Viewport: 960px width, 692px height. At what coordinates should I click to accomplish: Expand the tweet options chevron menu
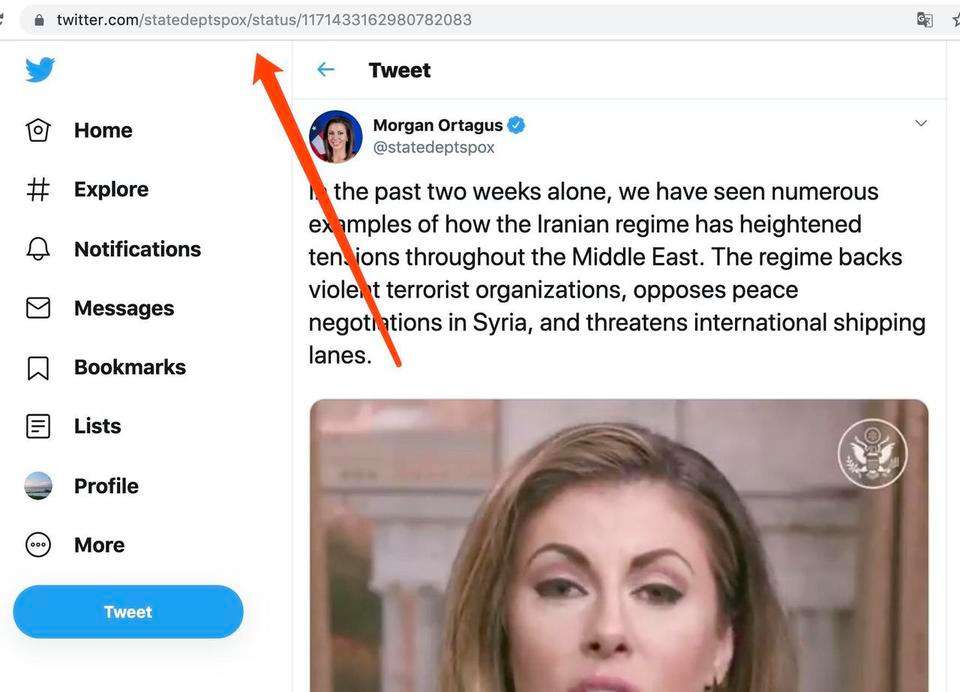921,123
